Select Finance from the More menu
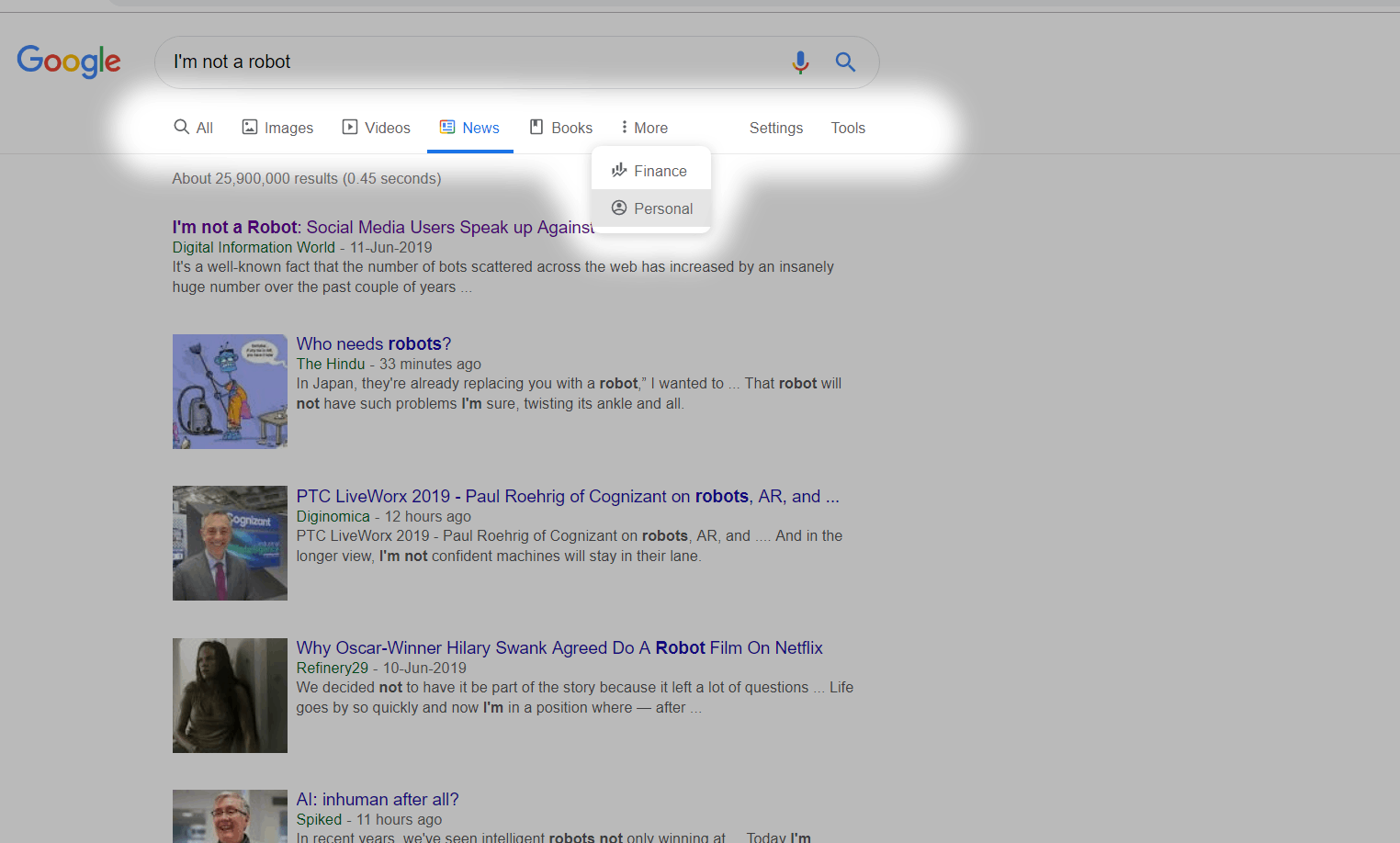Viewport: 1400px width, 843px height. click(660, 170)
